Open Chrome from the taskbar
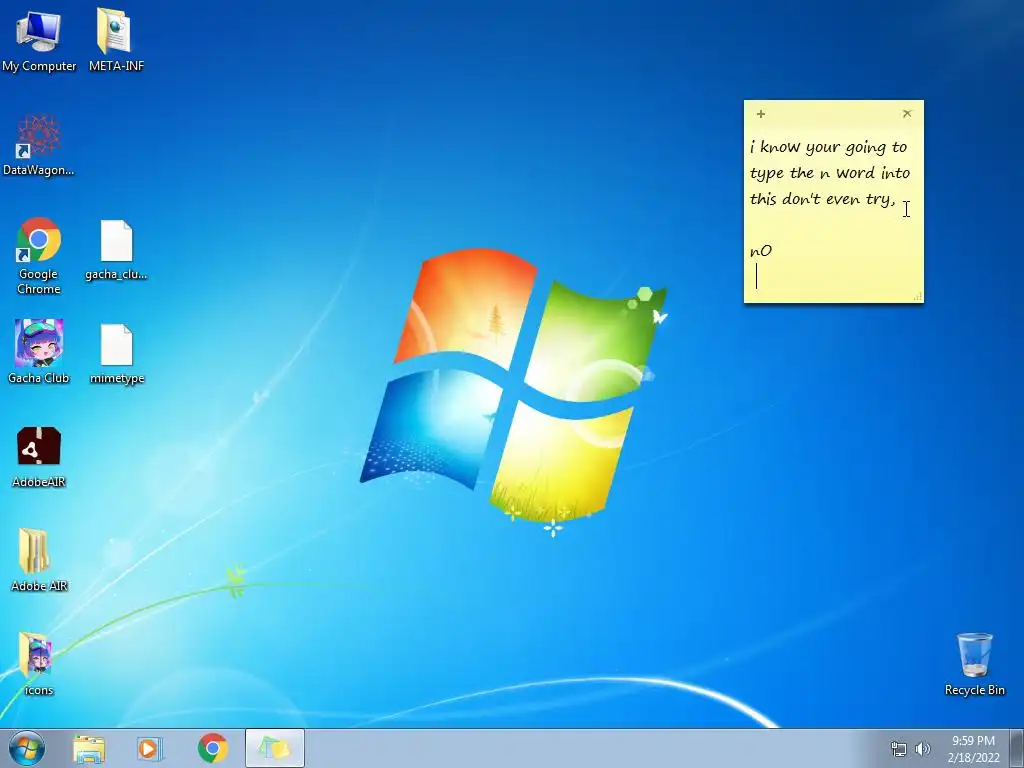The height and width of the screenshot is (768, 1024). pos(212,748)
